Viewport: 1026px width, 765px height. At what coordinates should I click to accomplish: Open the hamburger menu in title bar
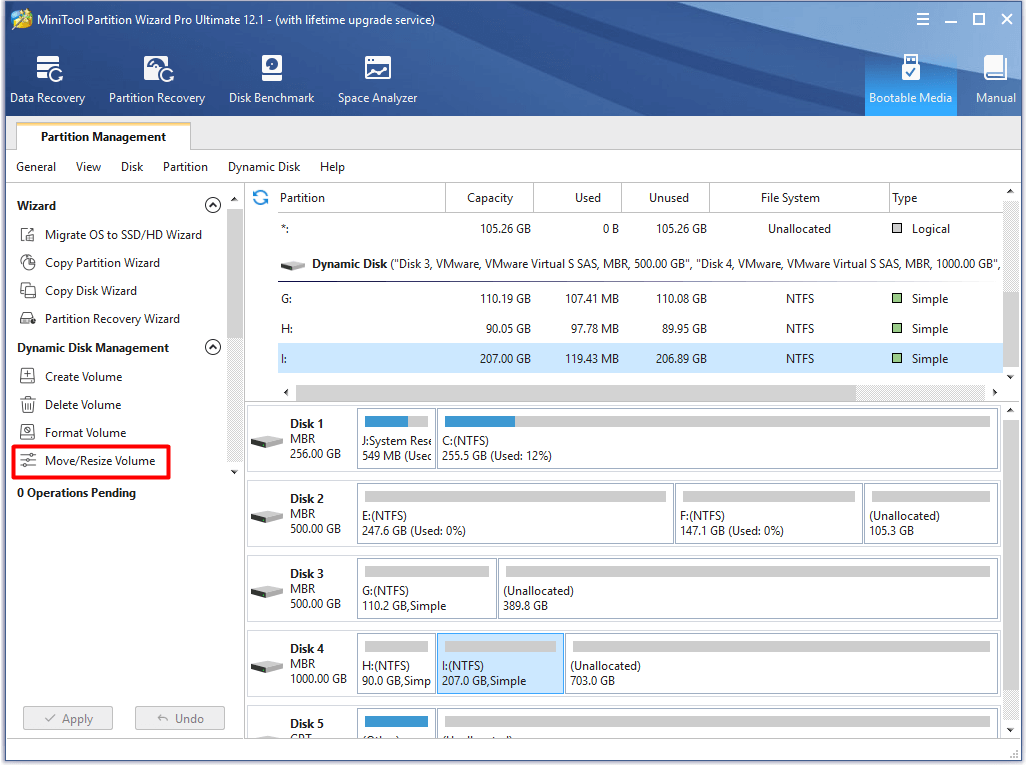click(923, 20)
